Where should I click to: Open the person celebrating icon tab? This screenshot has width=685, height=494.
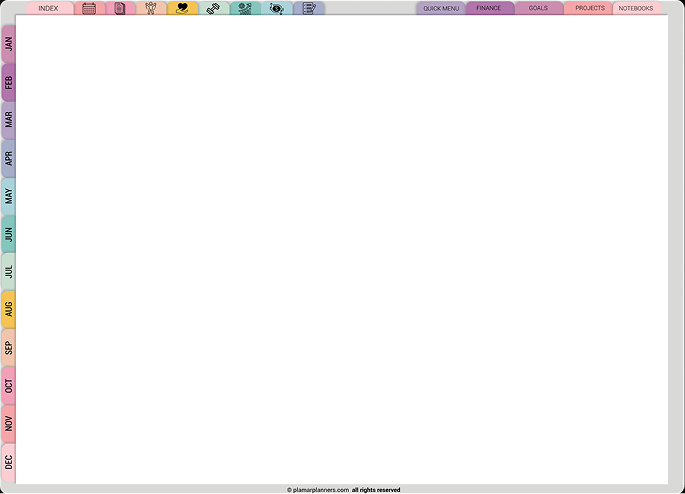151,8
